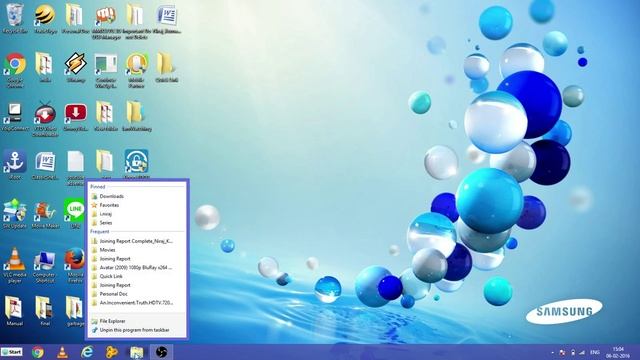The height and width of the screenshot is (360, 640).
Task: Click the network signal tray icon
Action: (x=582, y=352)
